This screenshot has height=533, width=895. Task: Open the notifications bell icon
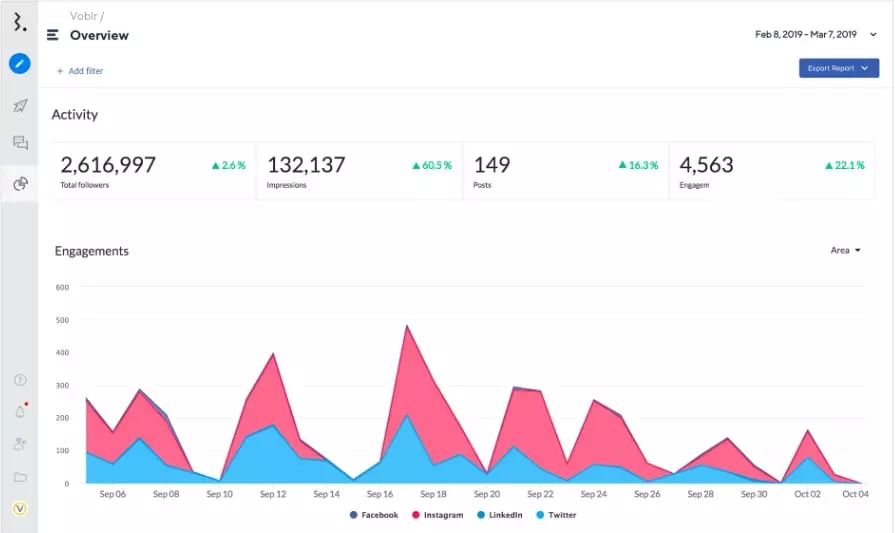tap(20, 412)
